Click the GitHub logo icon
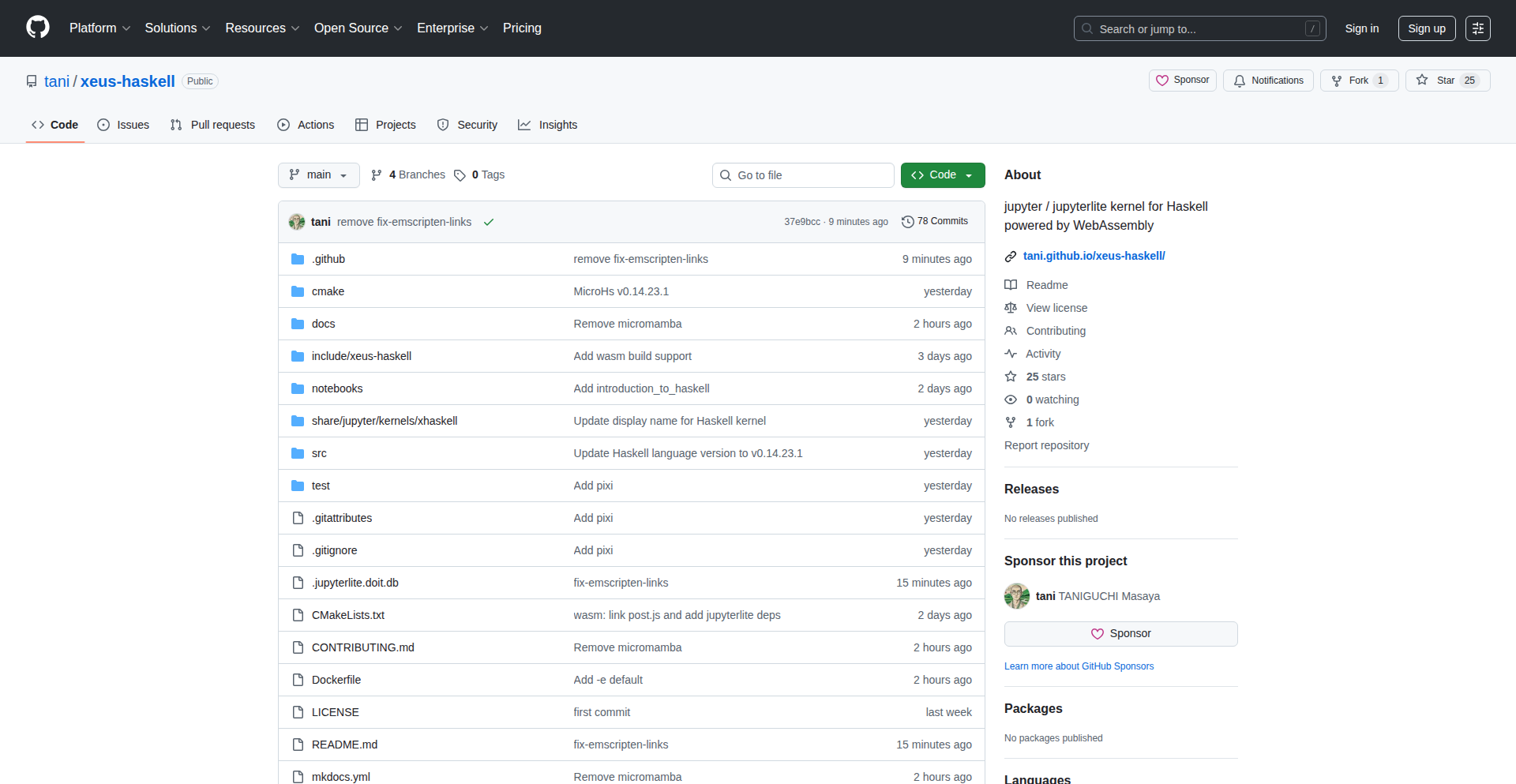The height and width of the screenshot is (784, 1516). coord(37,28)
